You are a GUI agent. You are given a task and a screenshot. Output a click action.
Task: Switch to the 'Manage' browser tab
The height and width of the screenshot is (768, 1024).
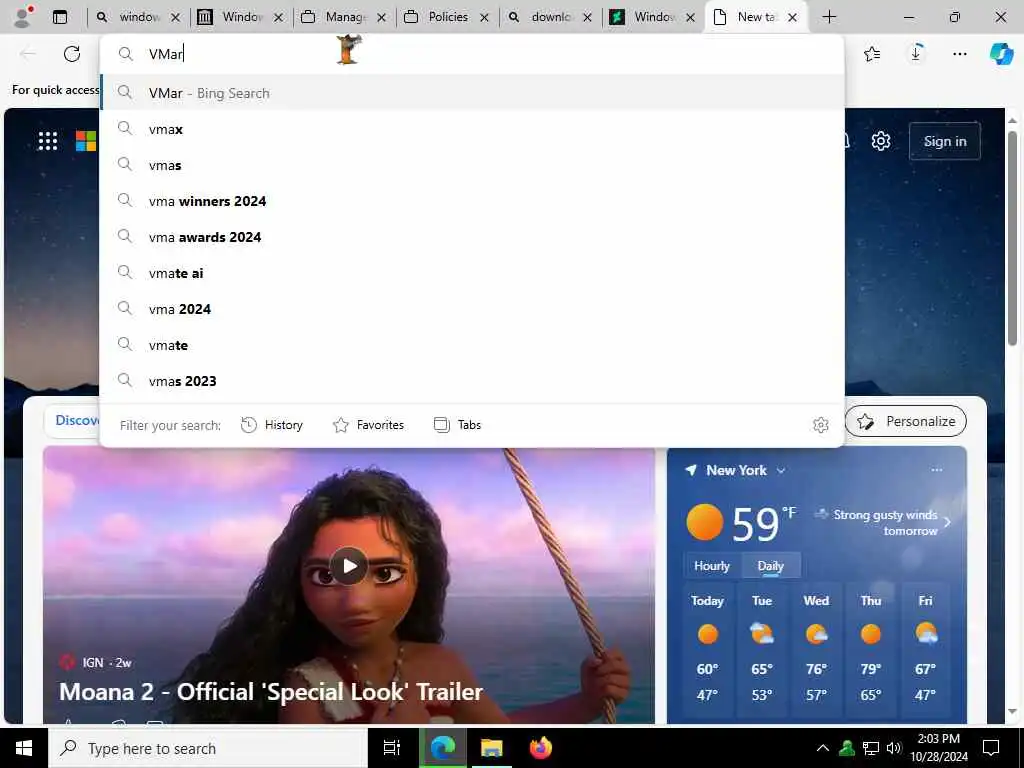pyautogui.click(x=344, y=18)
